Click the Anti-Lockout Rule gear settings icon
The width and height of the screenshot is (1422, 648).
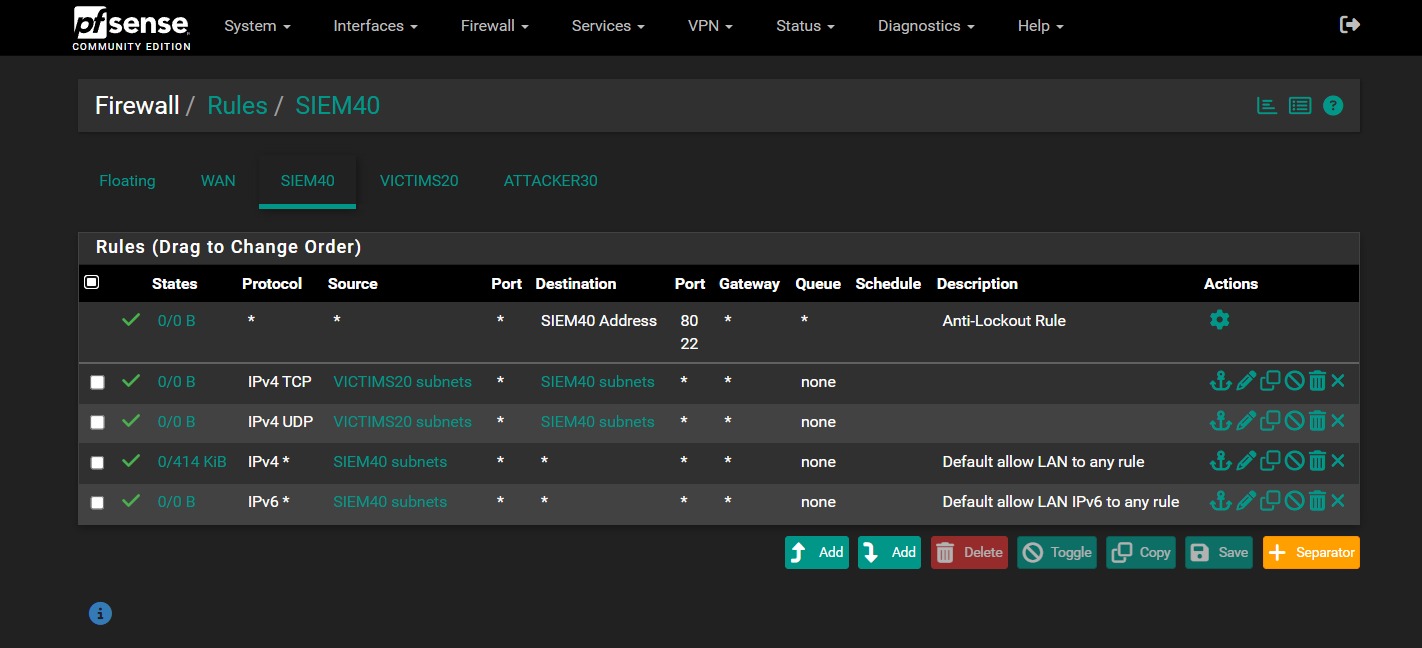(x=1219, y=320)
